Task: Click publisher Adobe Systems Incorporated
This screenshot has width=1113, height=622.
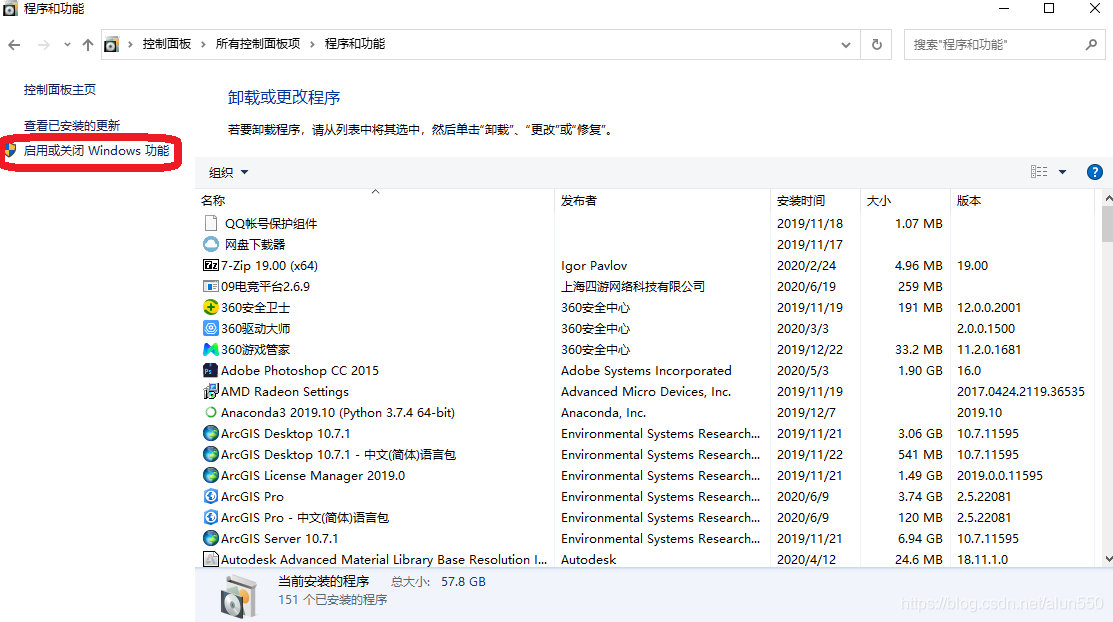Action: [x=646, y=371]
